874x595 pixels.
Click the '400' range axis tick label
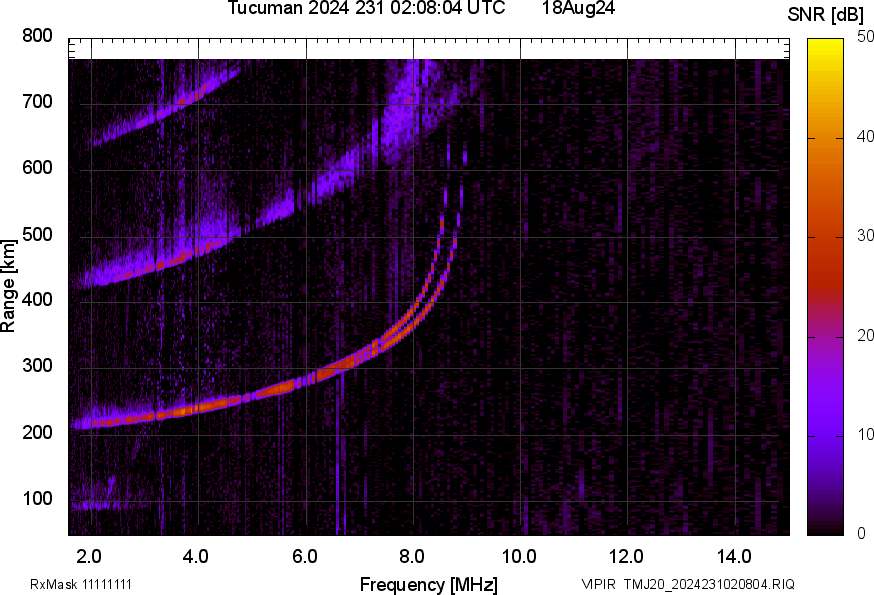click(x=37, y=299)
